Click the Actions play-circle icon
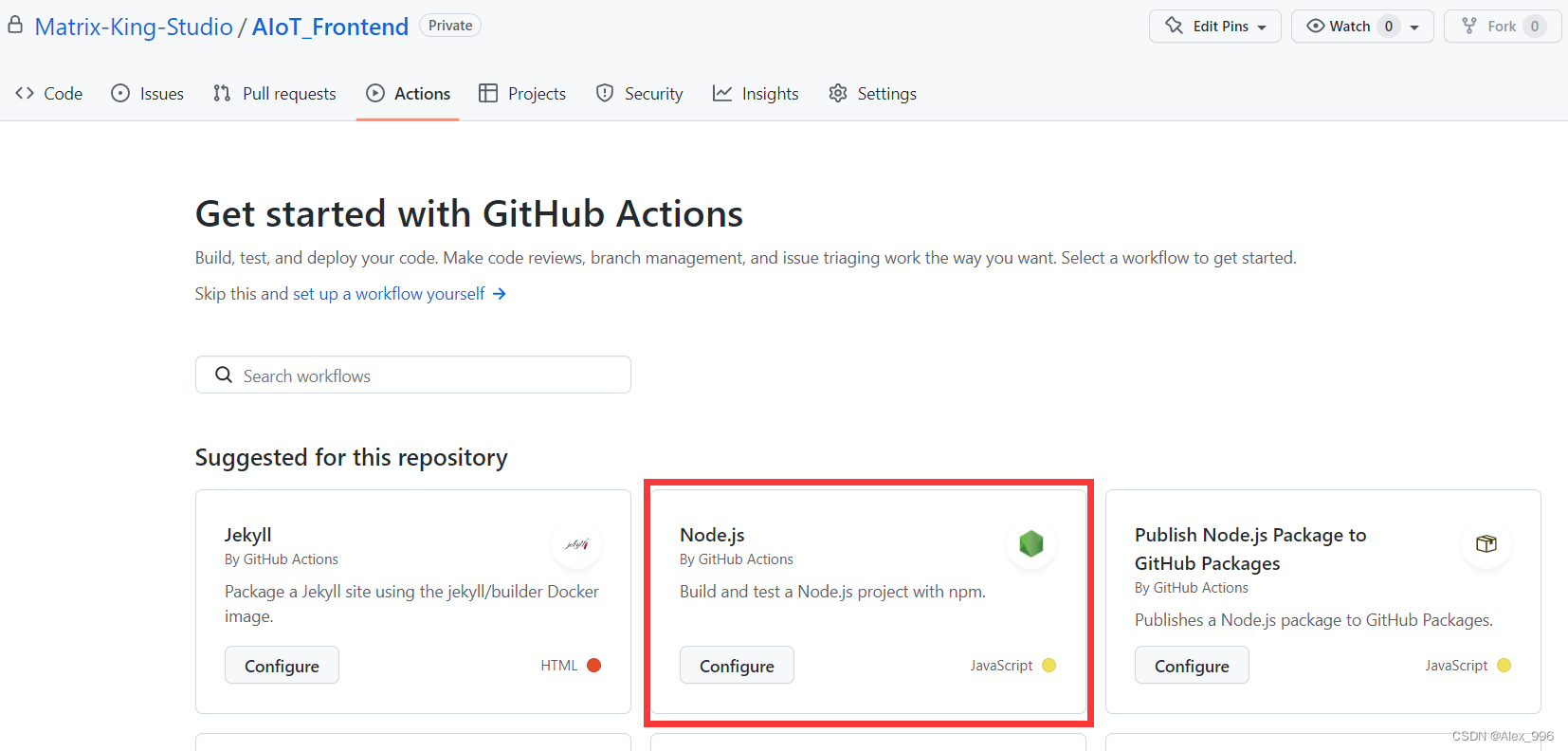Image resolution: width=1568 pixels, height=751 pixels. 375,93
